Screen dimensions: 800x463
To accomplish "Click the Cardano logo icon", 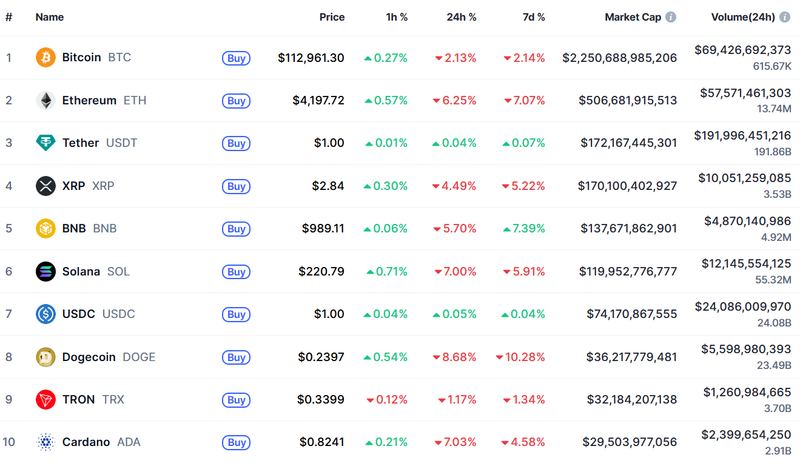I will click(45, 442).
